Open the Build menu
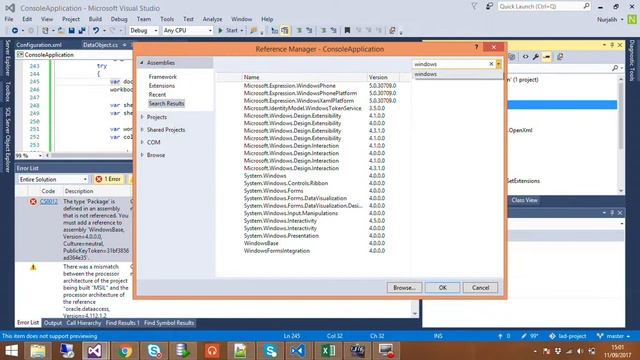The image size is (640, 360). click(x=95, y=19)
